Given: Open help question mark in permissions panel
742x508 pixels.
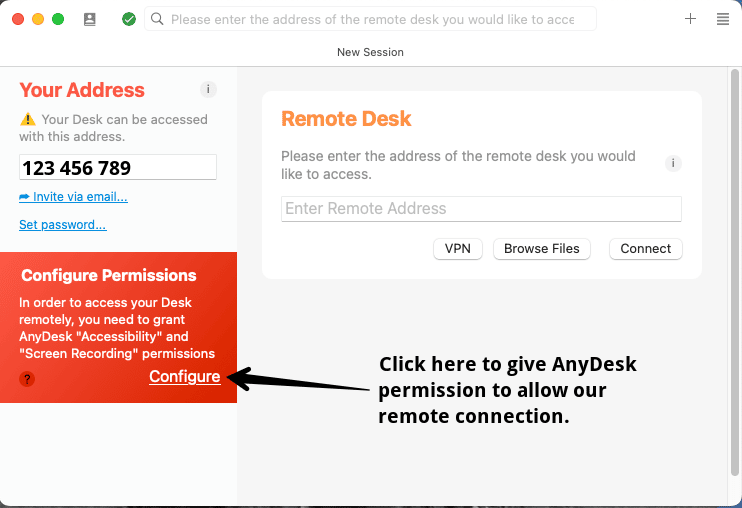Looking at the screenshot, I should coord(27,379).
